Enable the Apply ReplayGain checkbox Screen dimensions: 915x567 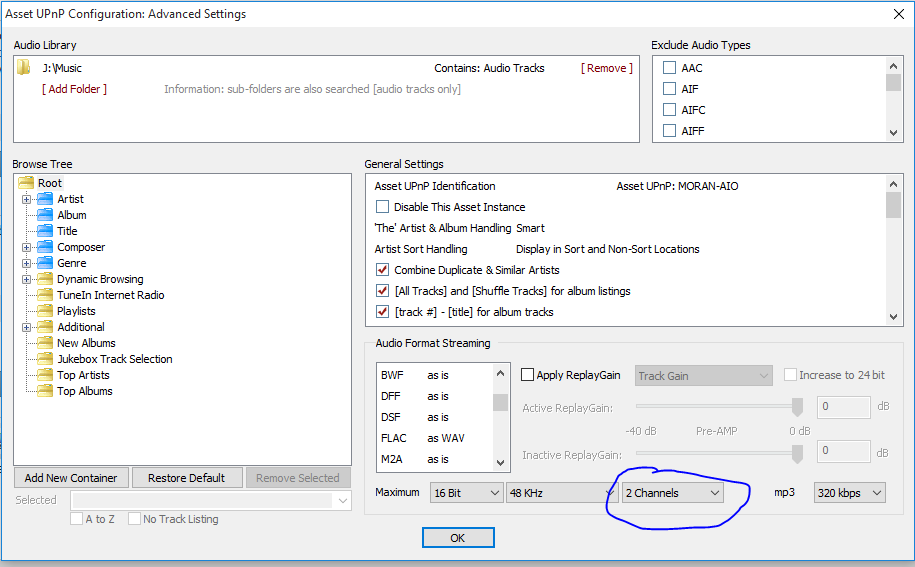click(x=527, y=375)
